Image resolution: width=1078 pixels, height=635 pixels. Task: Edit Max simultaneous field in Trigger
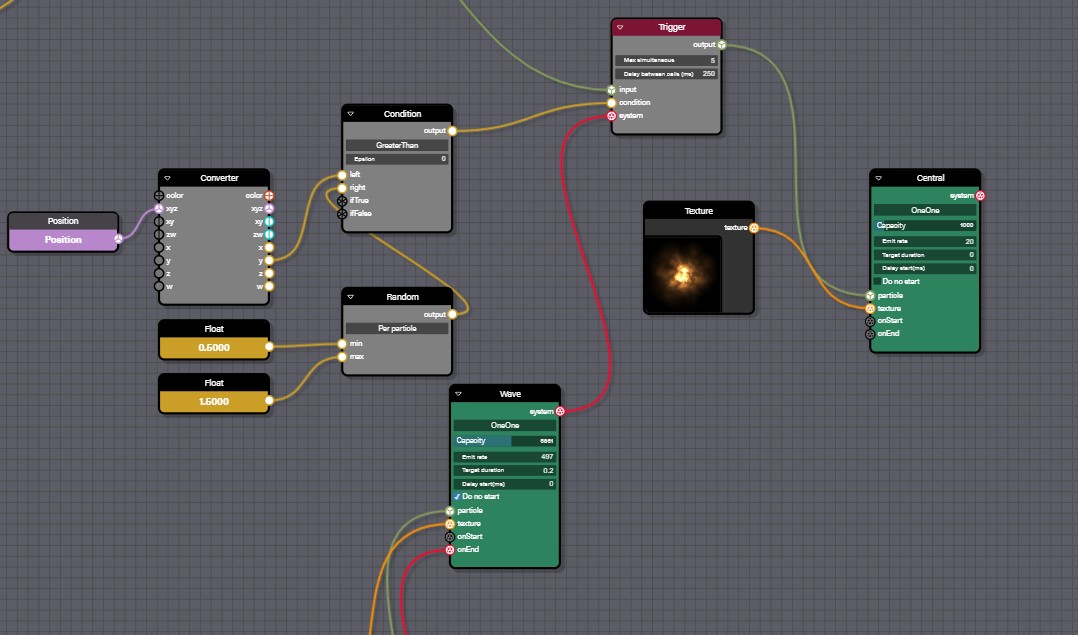point(666,60)
